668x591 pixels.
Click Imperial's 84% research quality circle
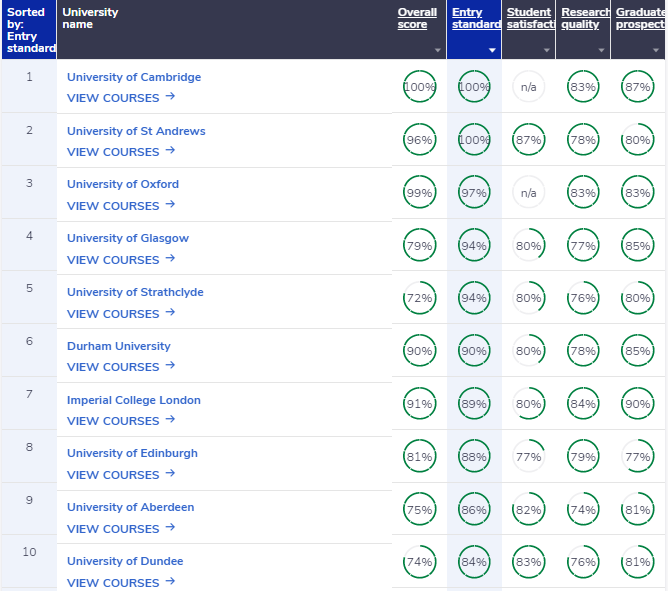pos(583,404)
